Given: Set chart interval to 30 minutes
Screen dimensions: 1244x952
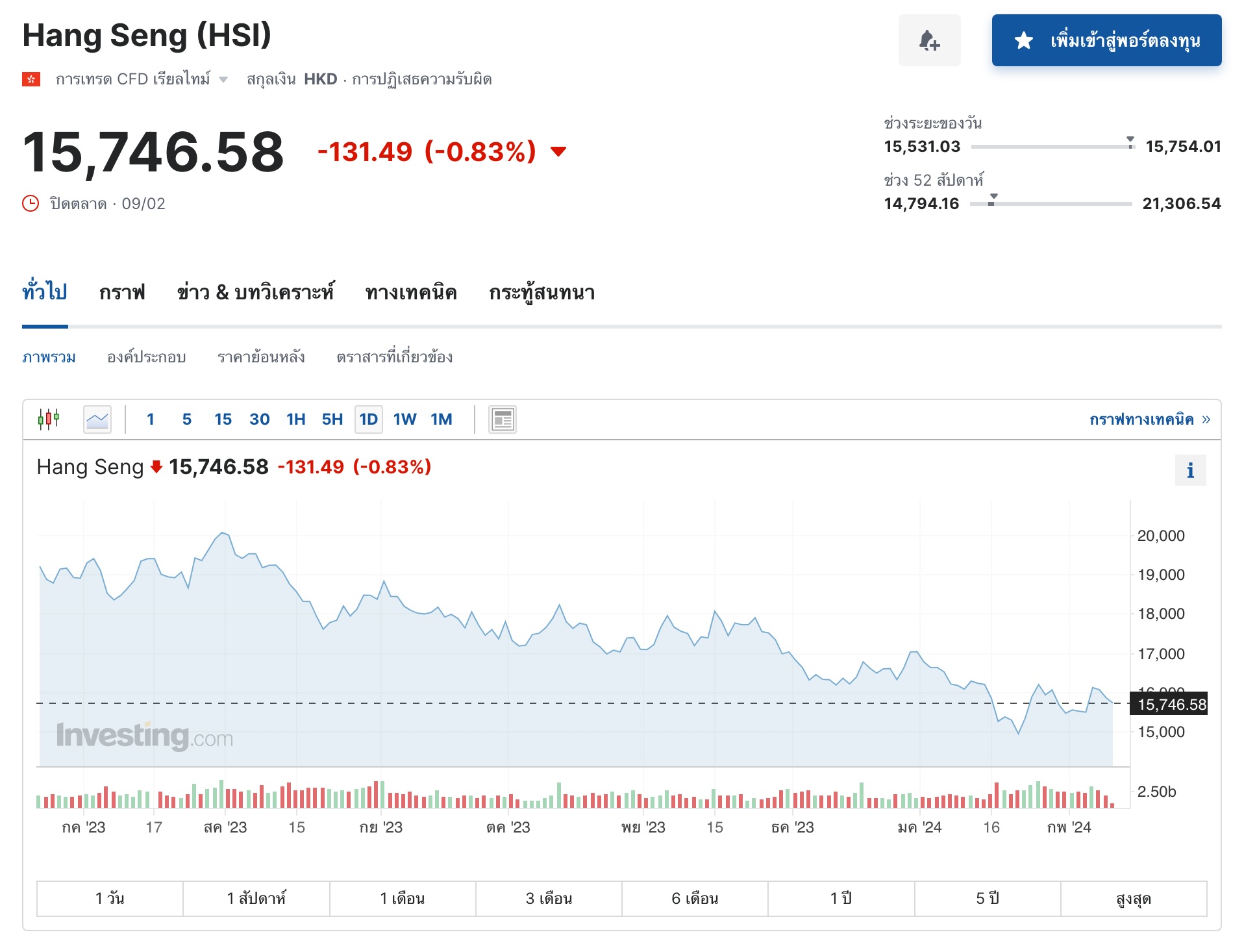Looking at the screenshot, I should (x=260, y=420).
